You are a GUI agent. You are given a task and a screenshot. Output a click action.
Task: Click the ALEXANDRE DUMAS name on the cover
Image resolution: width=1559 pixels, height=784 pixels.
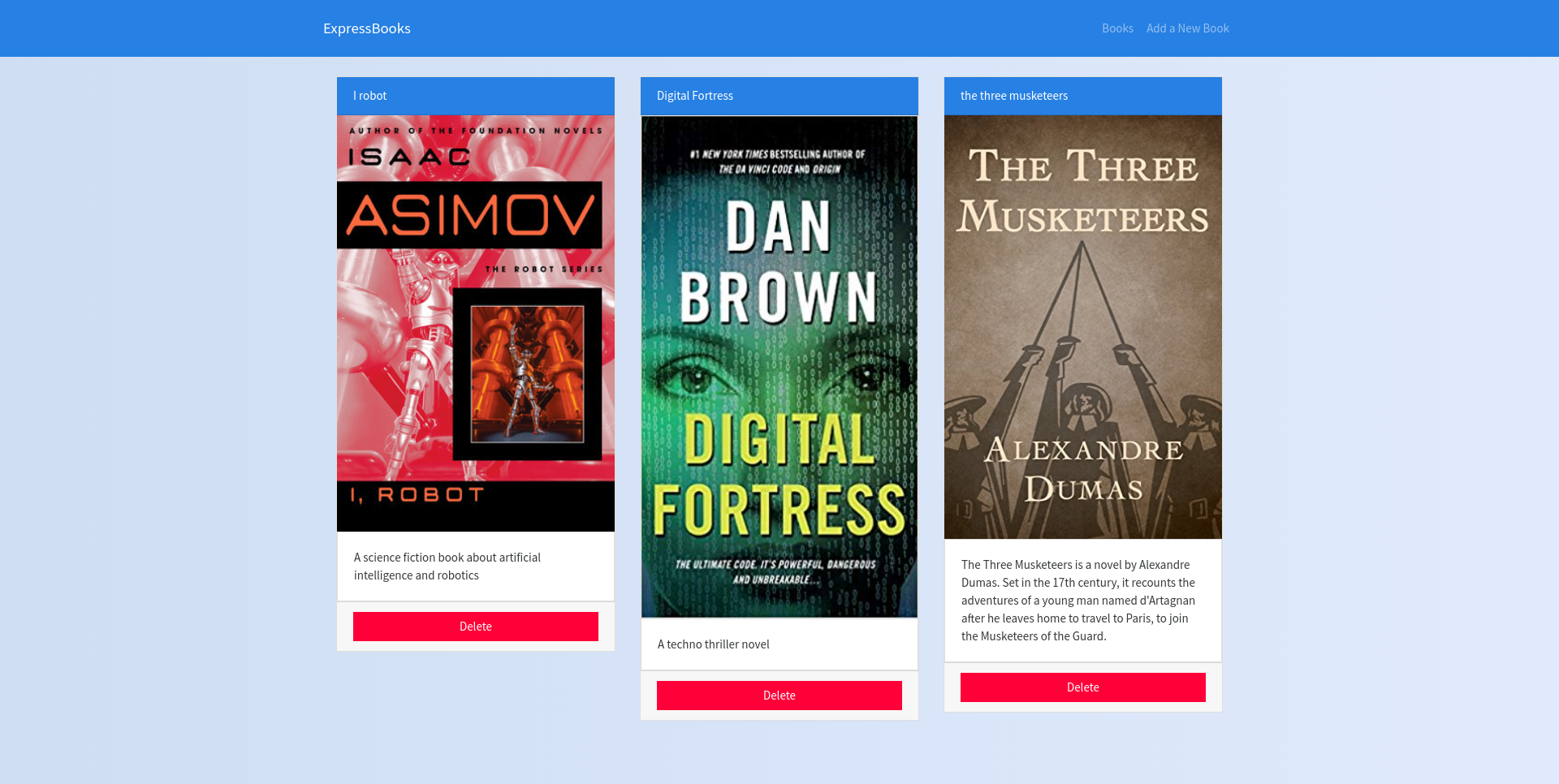click(x=1083, y=470)
